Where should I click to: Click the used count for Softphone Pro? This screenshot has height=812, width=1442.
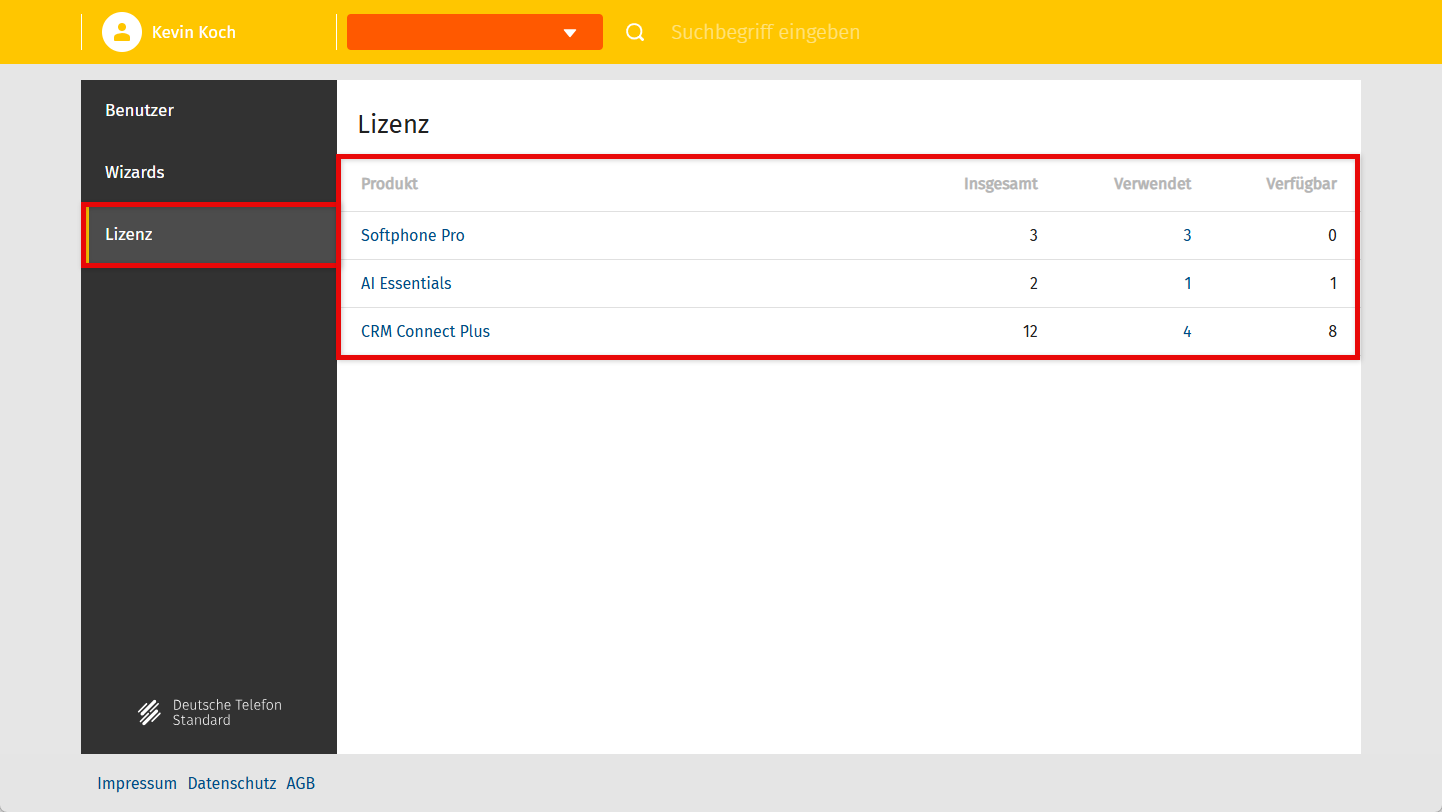[x=1187, y=236]
